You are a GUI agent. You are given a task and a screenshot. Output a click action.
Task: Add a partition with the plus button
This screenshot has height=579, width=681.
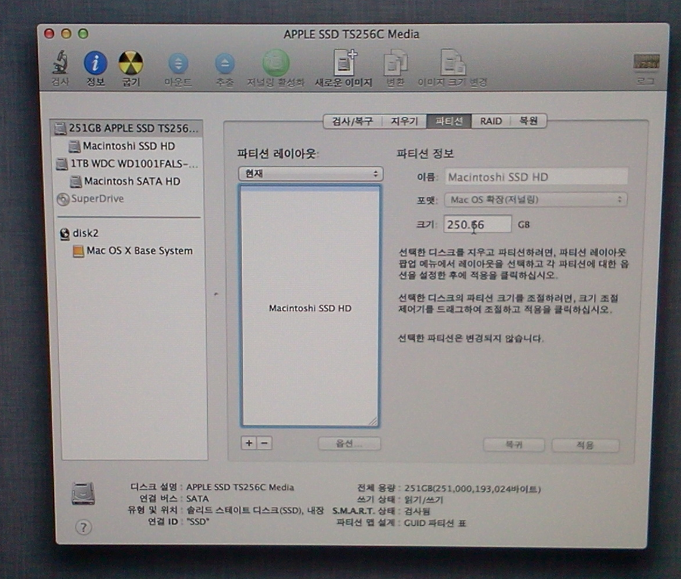pyautogui.click(x=249, y=443)
